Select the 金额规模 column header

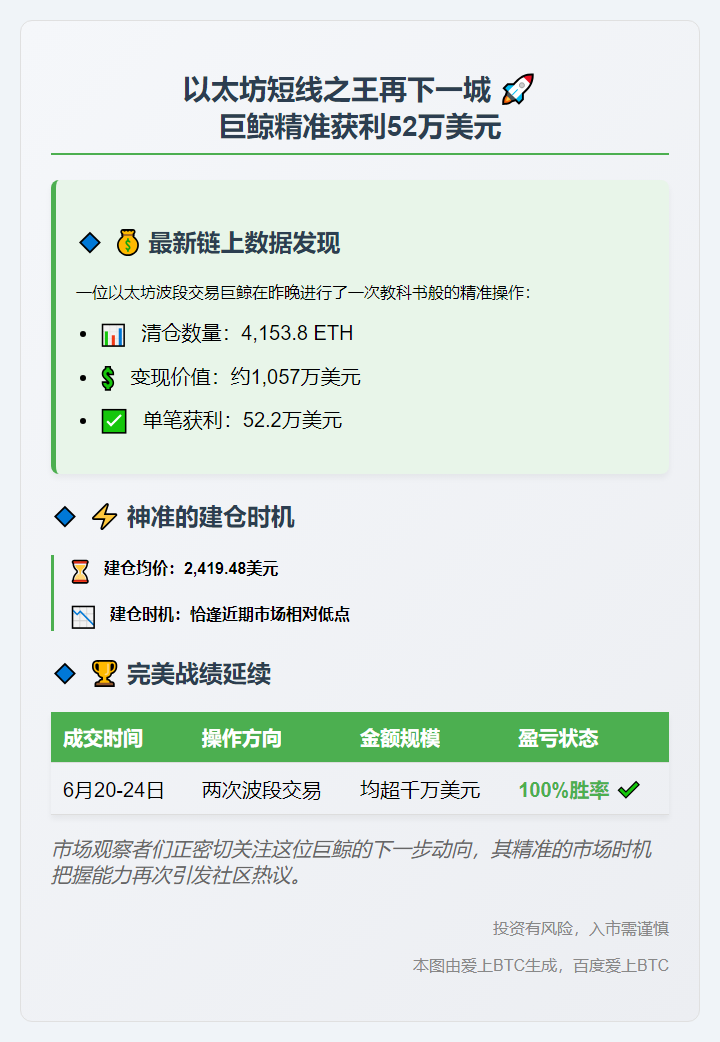[400, 738]
